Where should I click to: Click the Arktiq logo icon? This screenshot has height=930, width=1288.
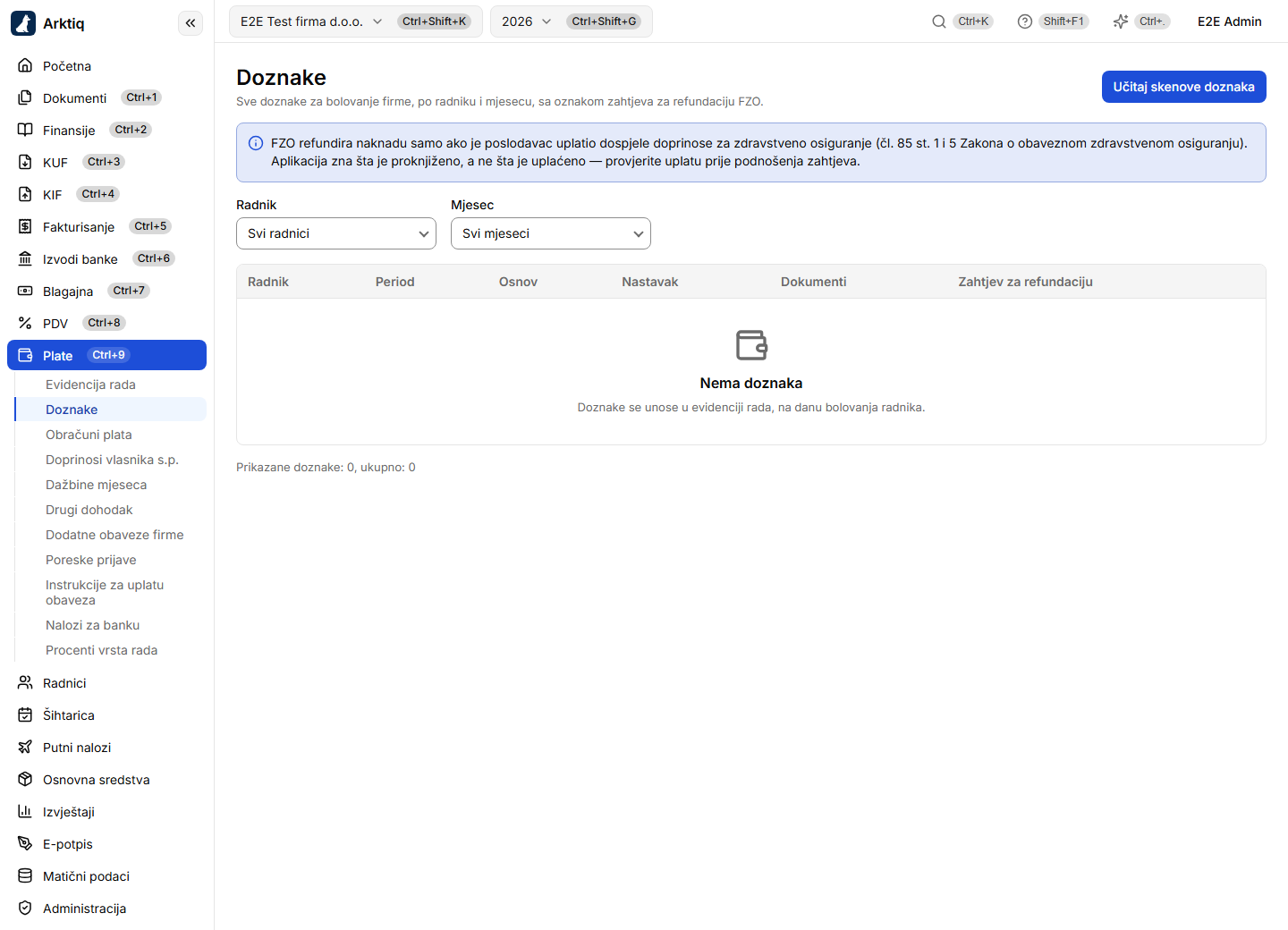[23, 23]
